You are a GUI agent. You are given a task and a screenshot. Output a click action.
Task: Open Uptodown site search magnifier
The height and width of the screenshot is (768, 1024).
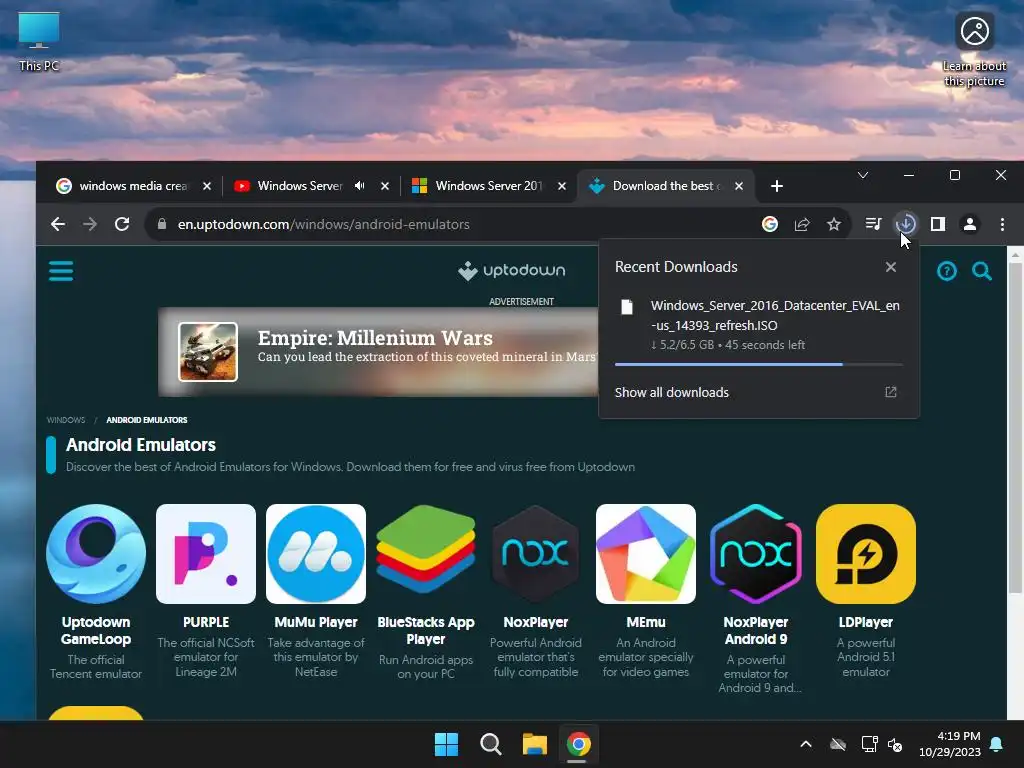click(982, 270)
